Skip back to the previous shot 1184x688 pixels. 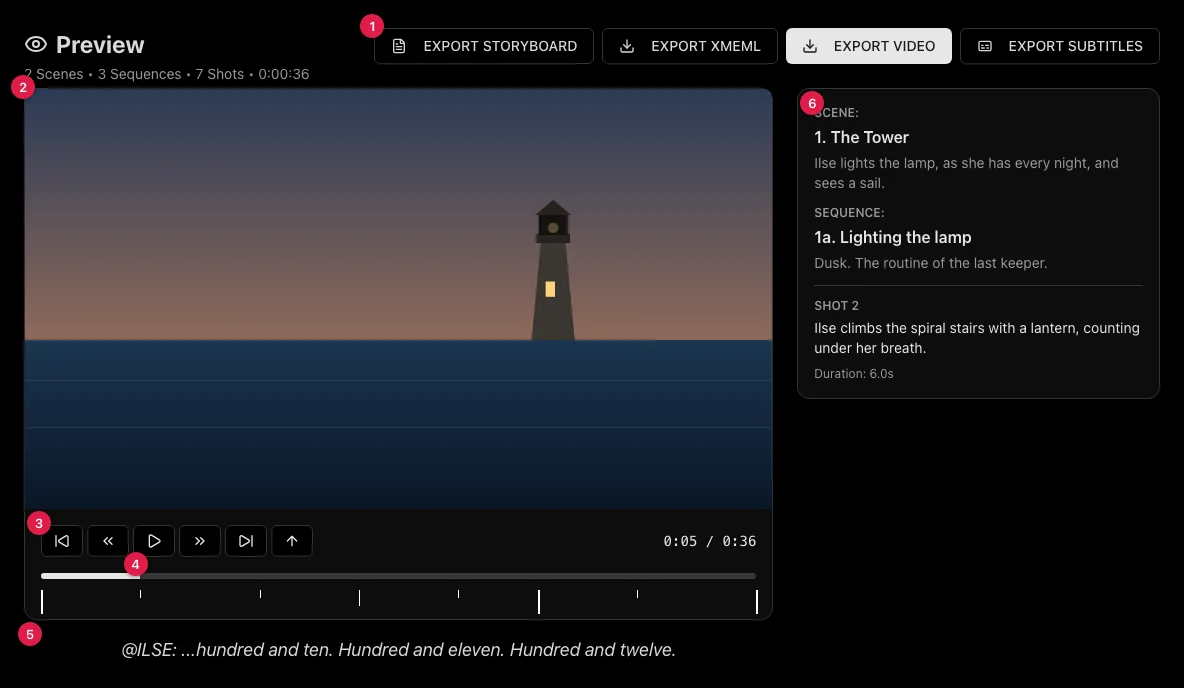tap(62, 541)
